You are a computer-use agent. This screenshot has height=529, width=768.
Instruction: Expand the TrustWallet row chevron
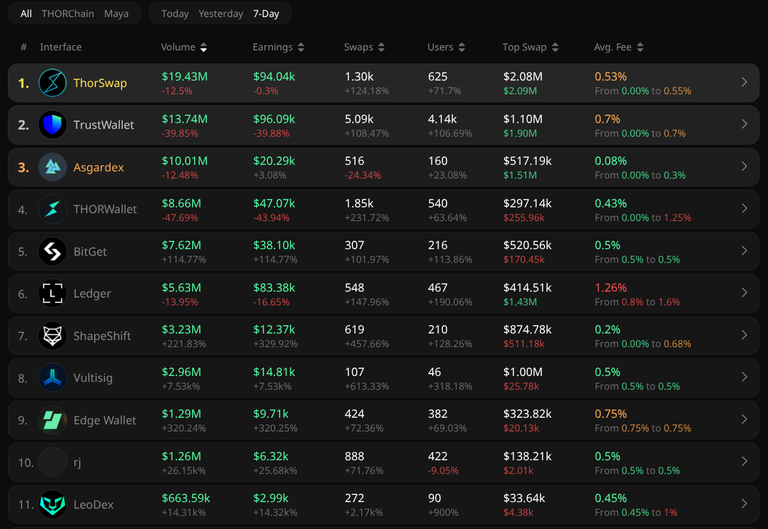(x=744, y=124)
